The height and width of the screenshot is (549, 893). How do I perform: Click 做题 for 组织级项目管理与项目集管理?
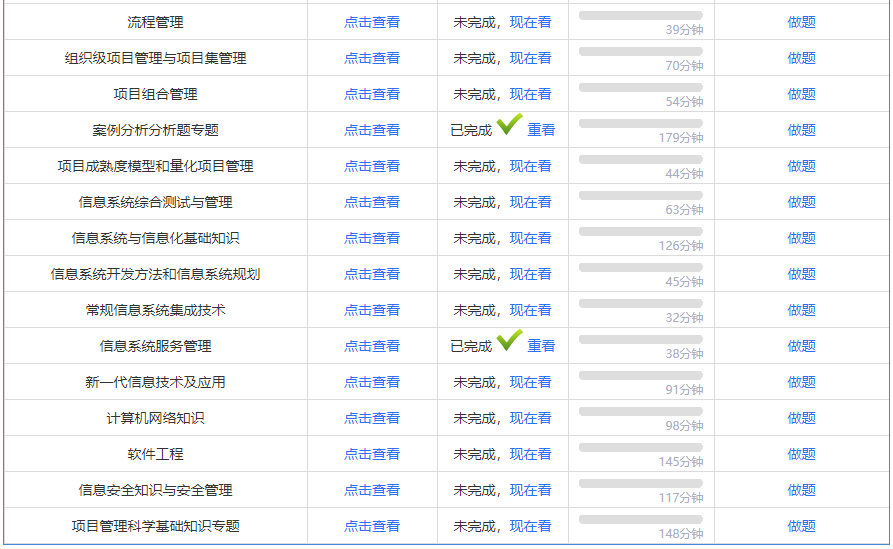801,58
